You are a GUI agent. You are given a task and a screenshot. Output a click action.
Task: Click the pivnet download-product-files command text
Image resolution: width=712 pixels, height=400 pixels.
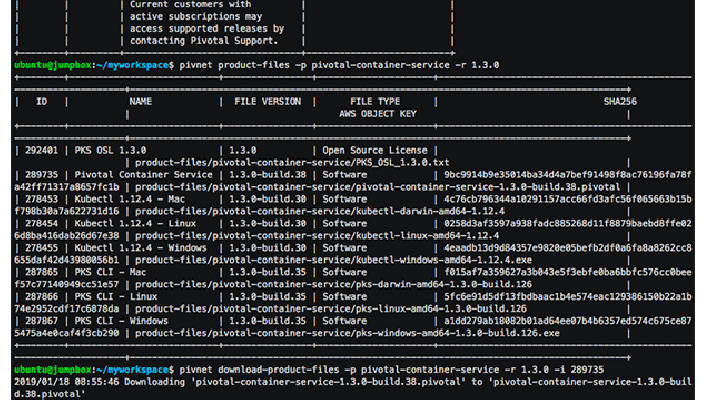(x=391, y=370)
